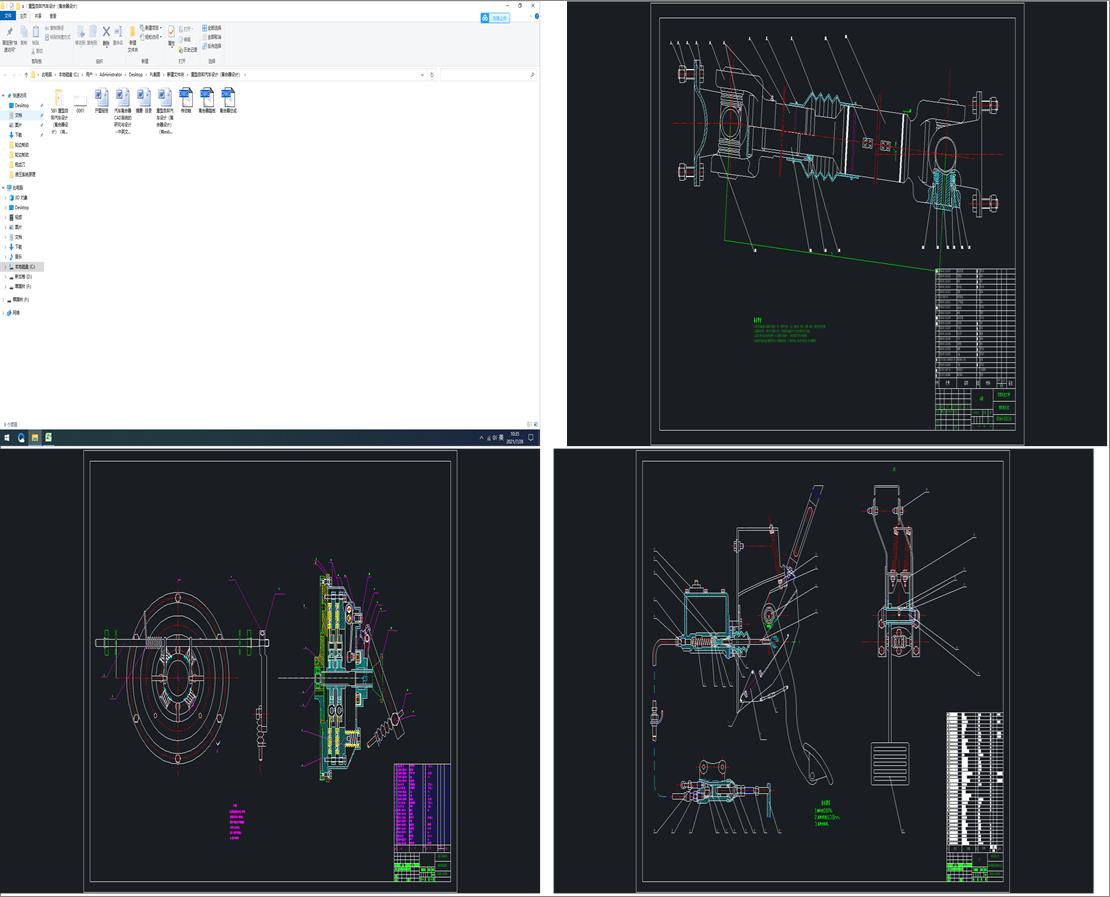Collapse the Quick Access tree section
1110x897 pixels.
(x=4, y=95)
